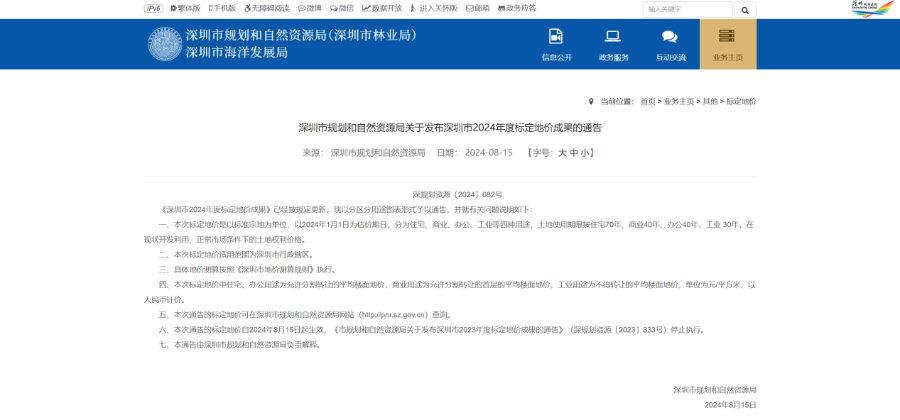
Task: Click the keyword search input field
Action: click(687, 9)
